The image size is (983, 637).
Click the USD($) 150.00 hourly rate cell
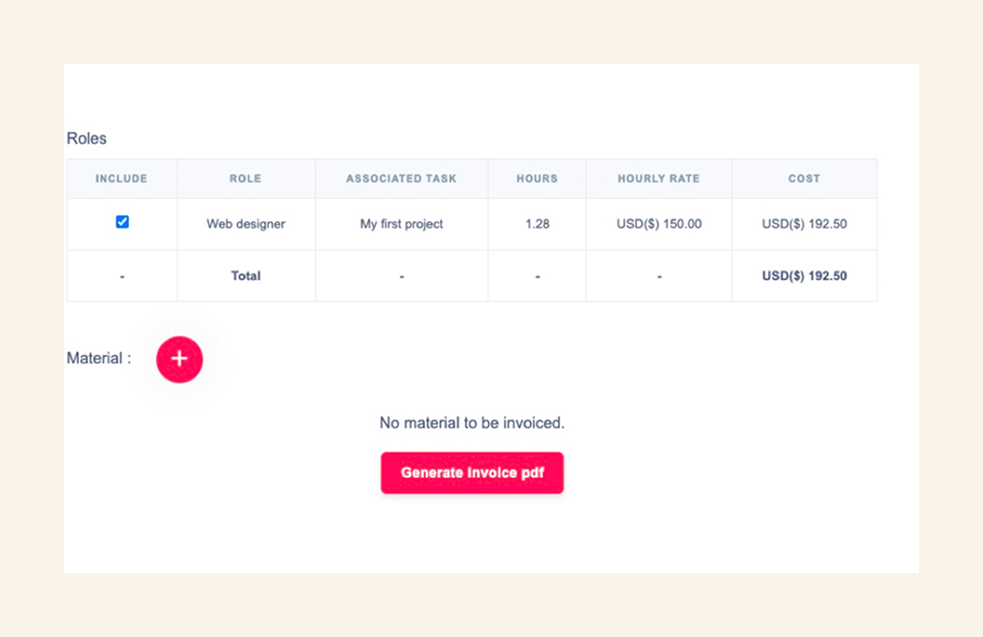click(x=658, y=224)
